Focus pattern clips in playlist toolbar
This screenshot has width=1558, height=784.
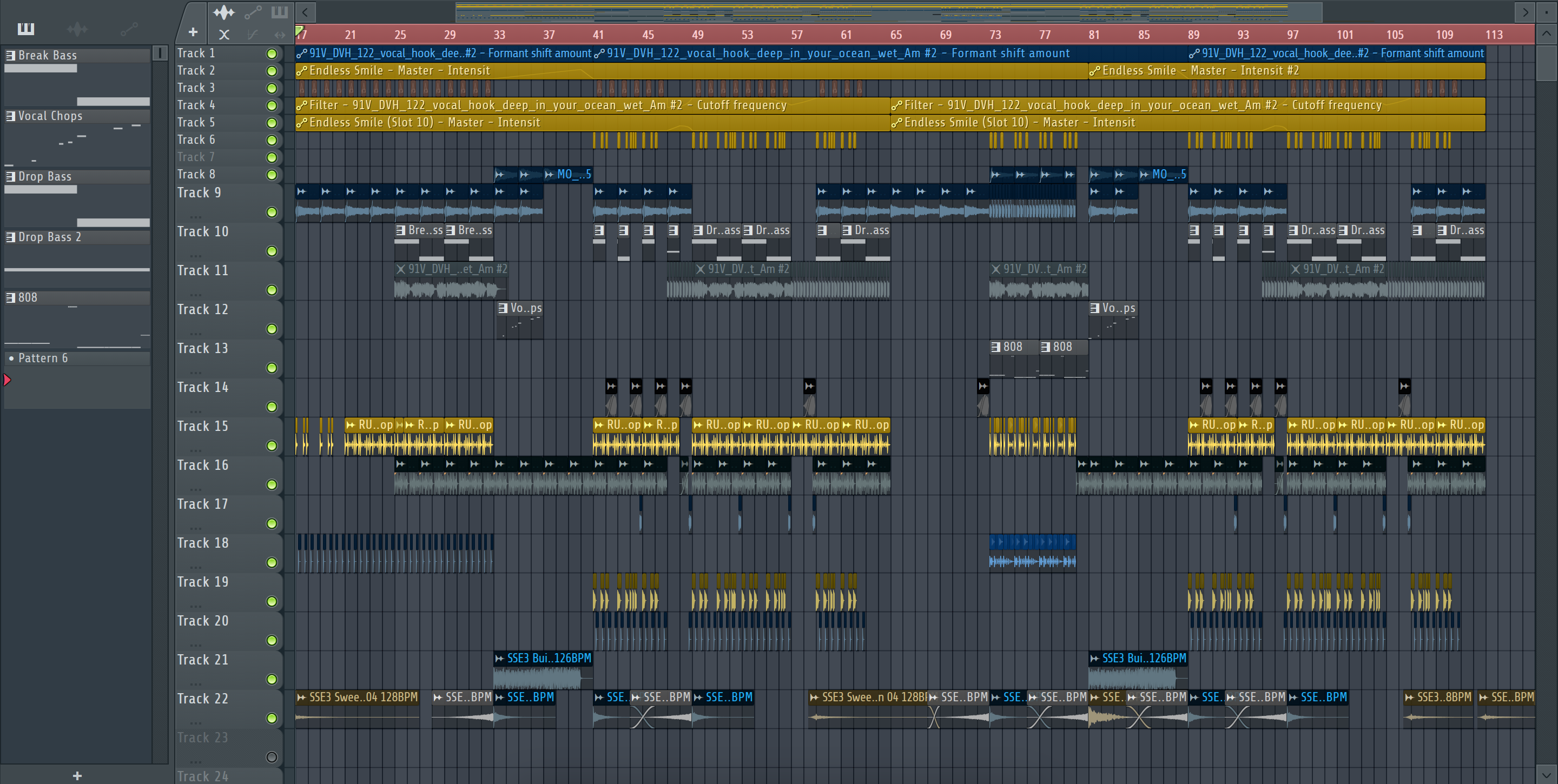click(280, 11)
